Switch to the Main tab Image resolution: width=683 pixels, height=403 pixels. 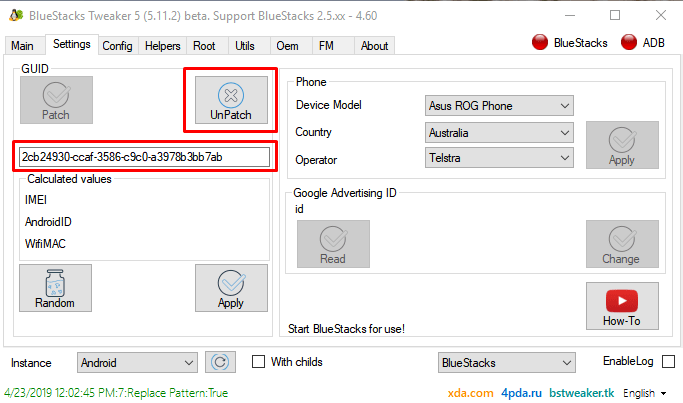click(23, 46)
